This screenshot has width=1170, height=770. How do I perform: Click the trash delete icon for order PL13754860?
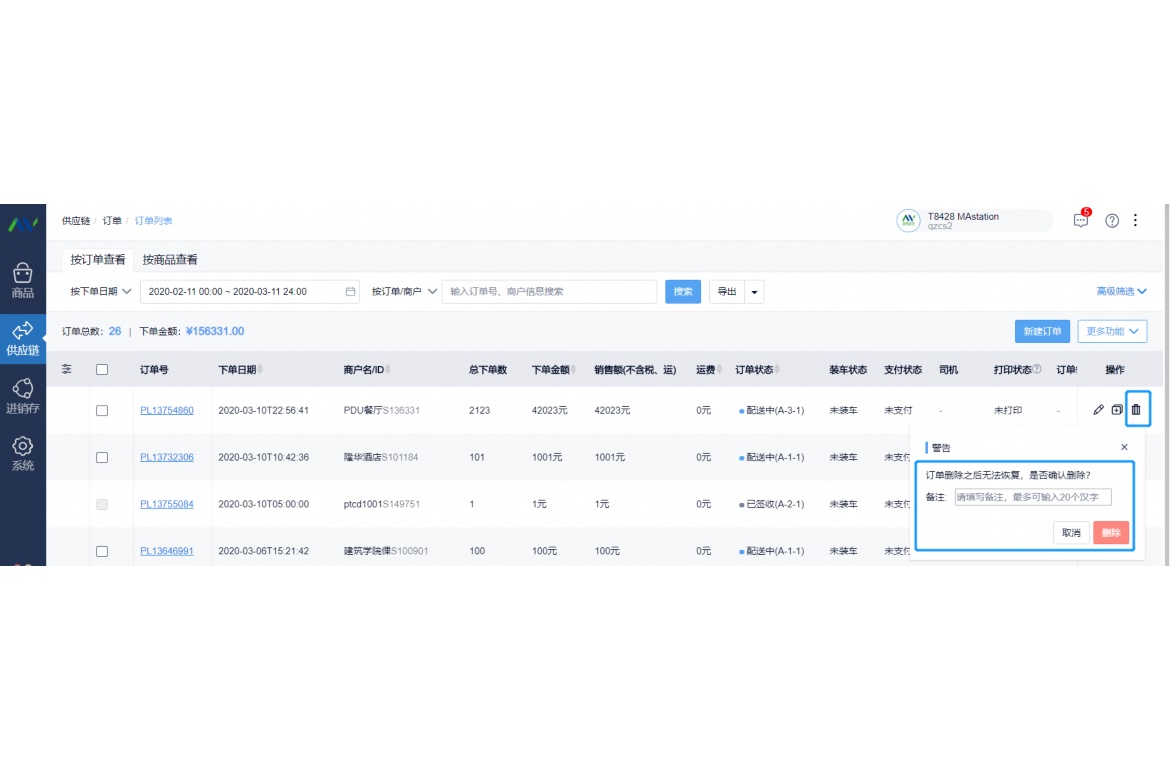1136,410
